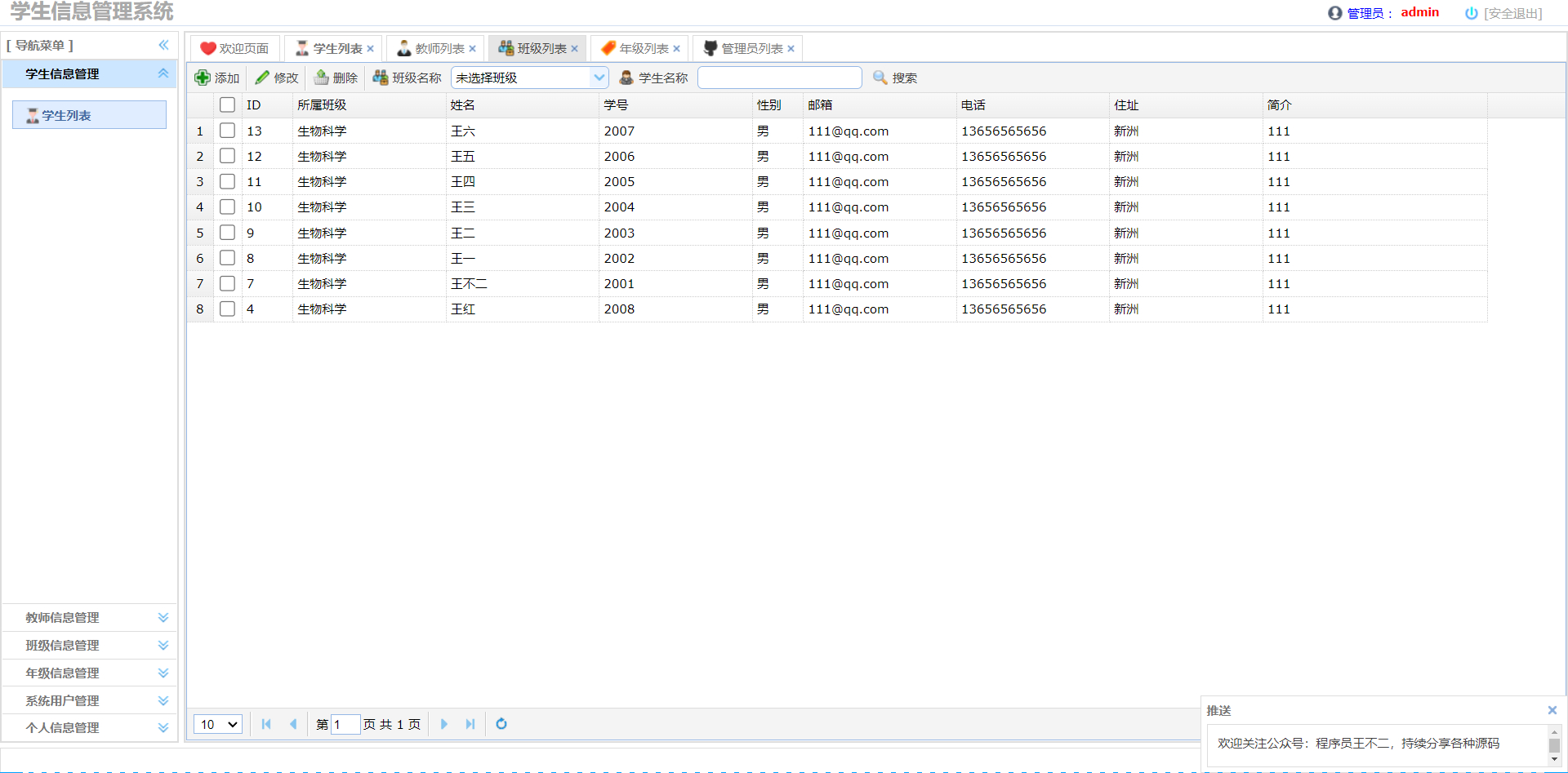1568x773 pixels.
Task: Click the pencil Edit (修改) icon
Action: coord(262,78)
